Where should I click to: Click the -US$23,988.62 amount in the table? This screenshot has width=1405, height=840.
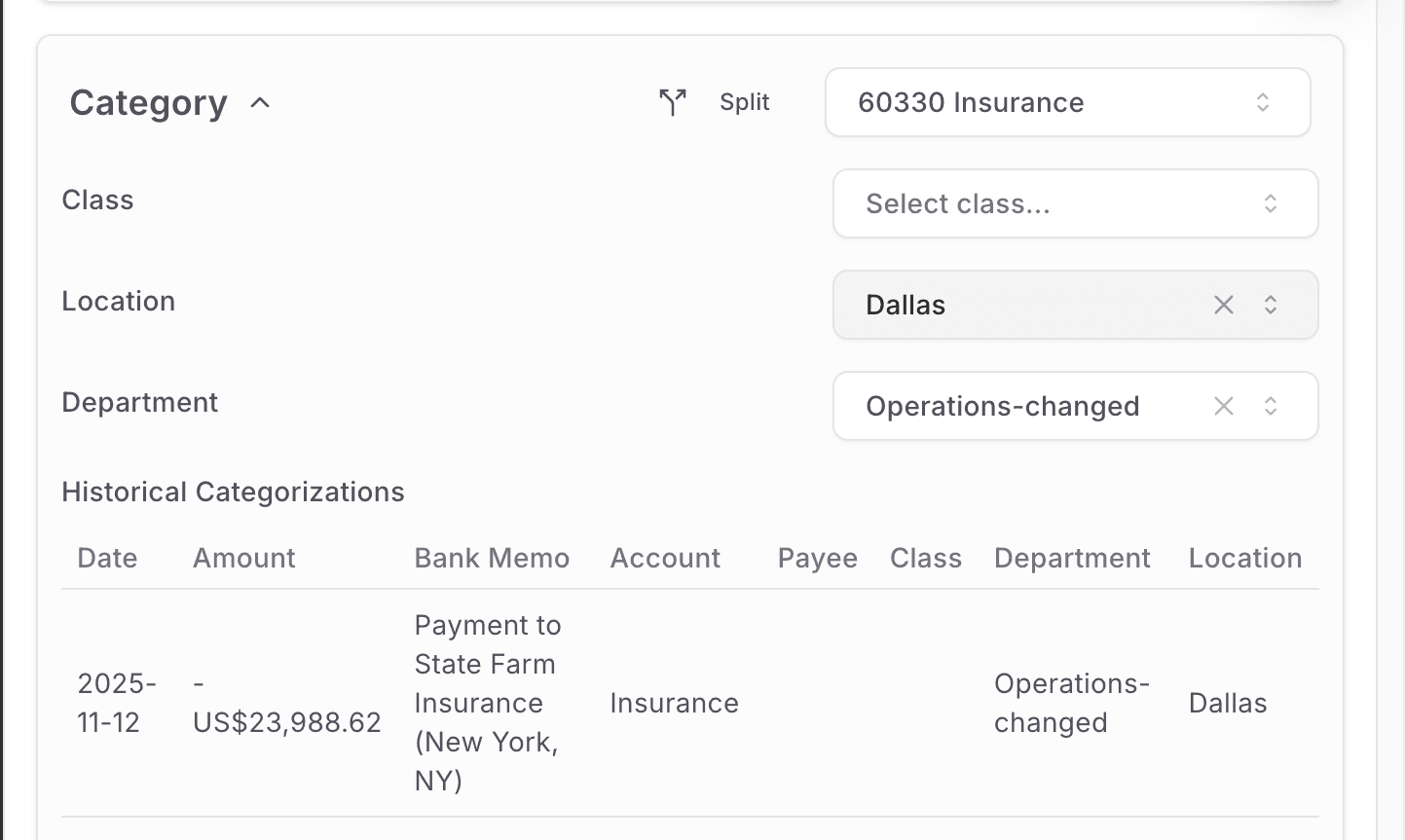click(x=286, y=702)
